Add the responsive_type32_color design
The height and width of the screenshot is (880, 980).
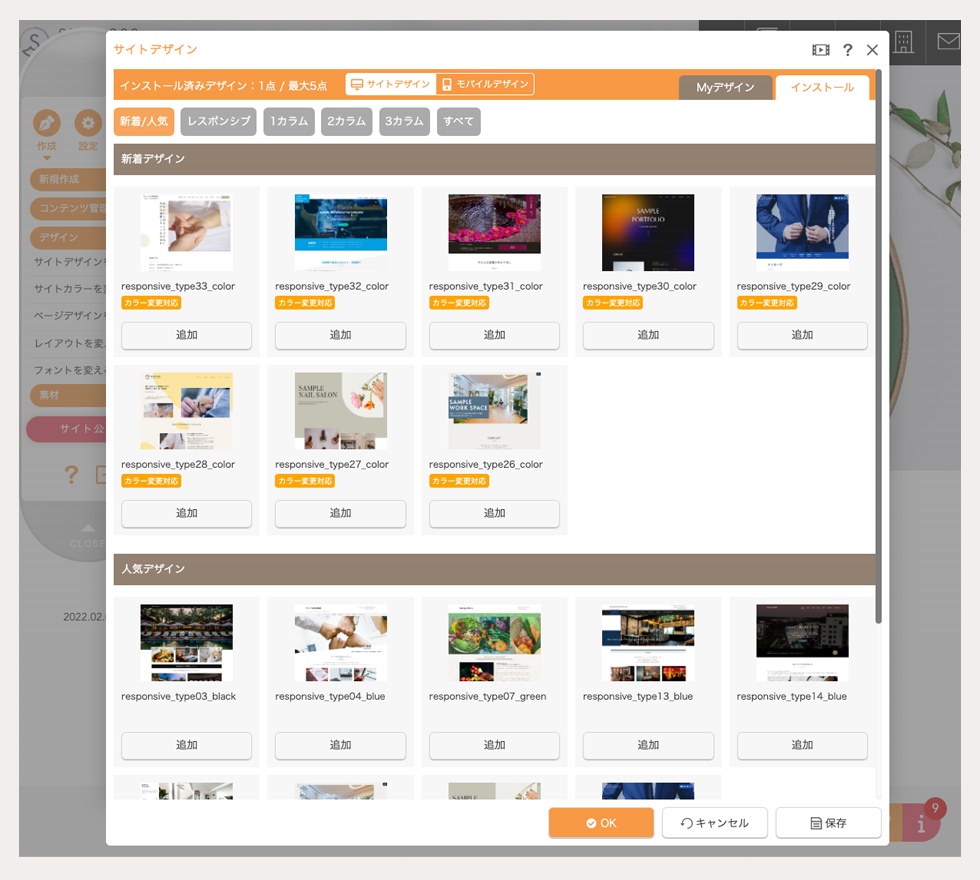(x=340, y=335)
